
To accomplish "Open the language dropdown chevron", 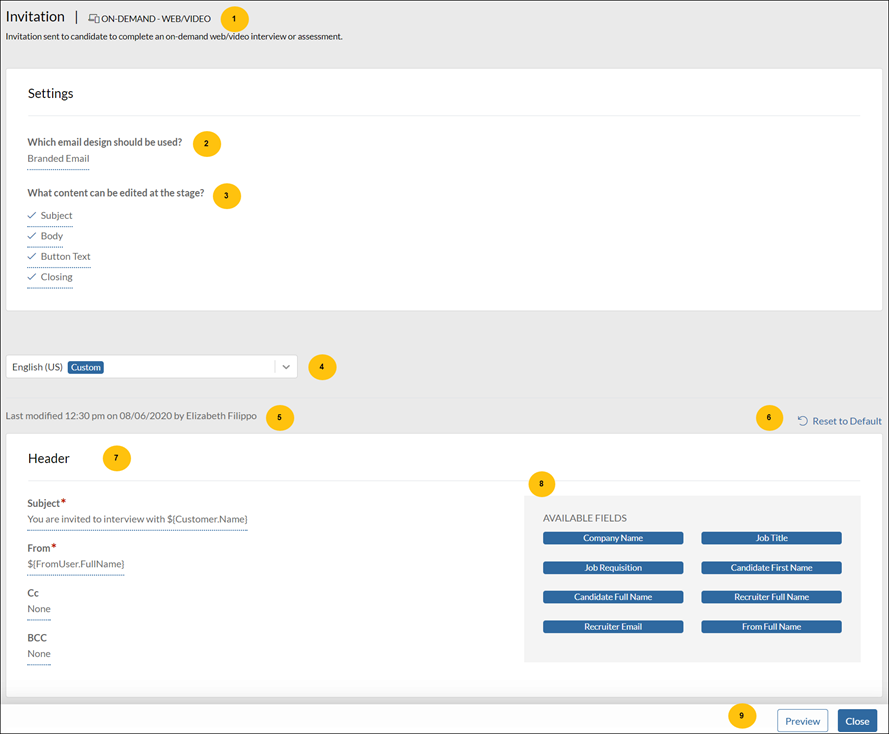I will point(286,367).
